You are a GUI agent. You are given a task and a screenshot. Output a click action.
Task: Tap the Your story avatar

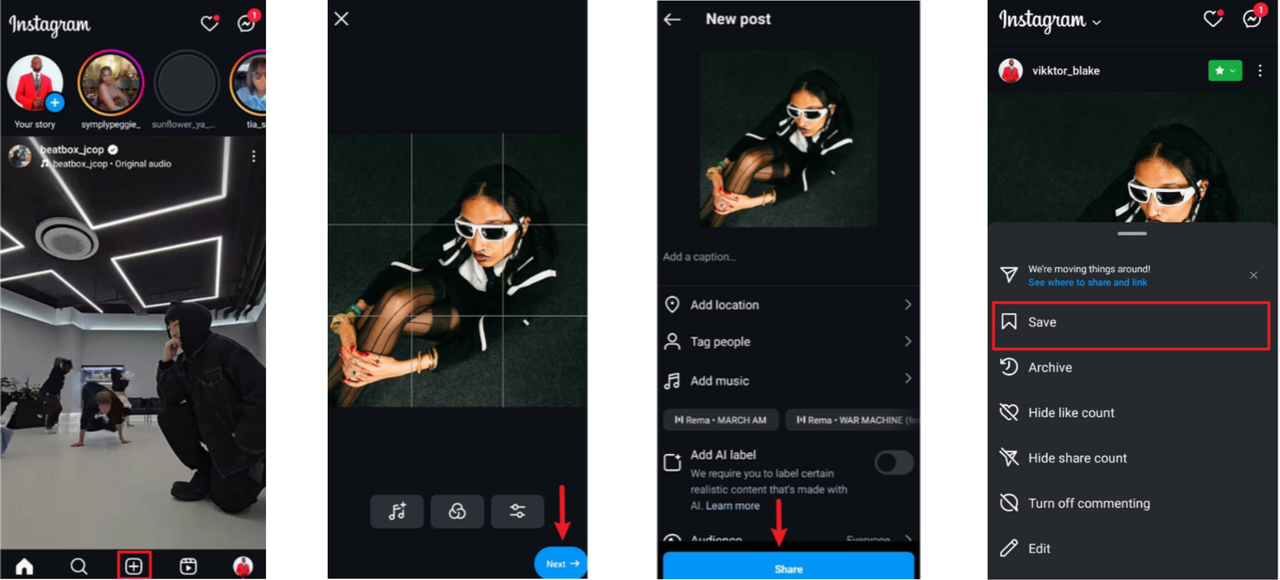[x=35, y=83]
